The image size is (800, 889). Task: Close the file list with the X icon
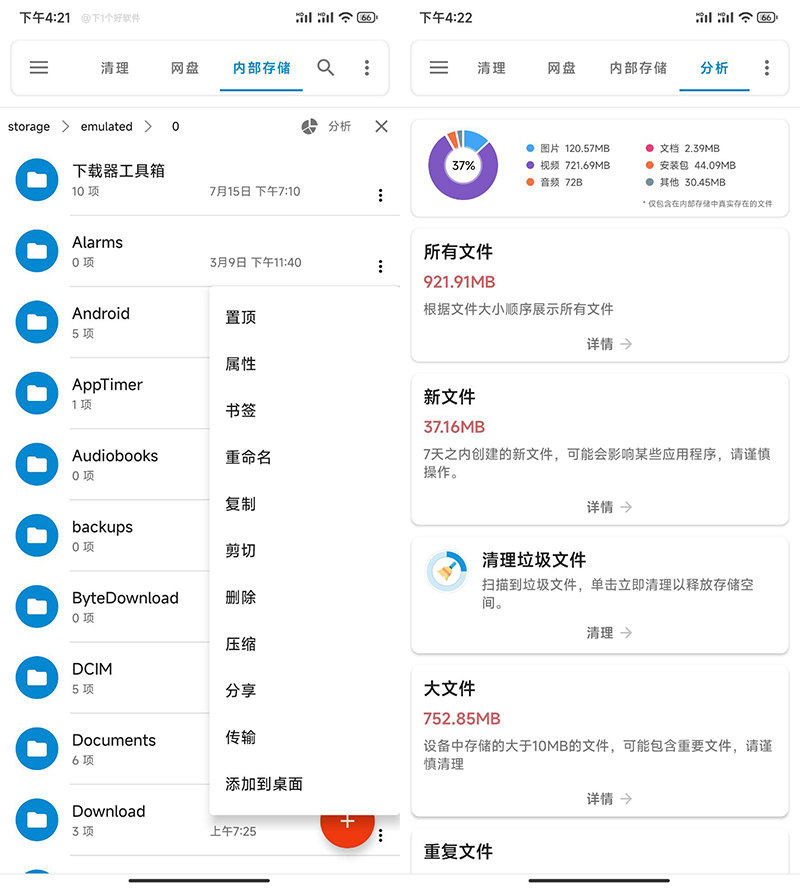click(x=381, y=126)
